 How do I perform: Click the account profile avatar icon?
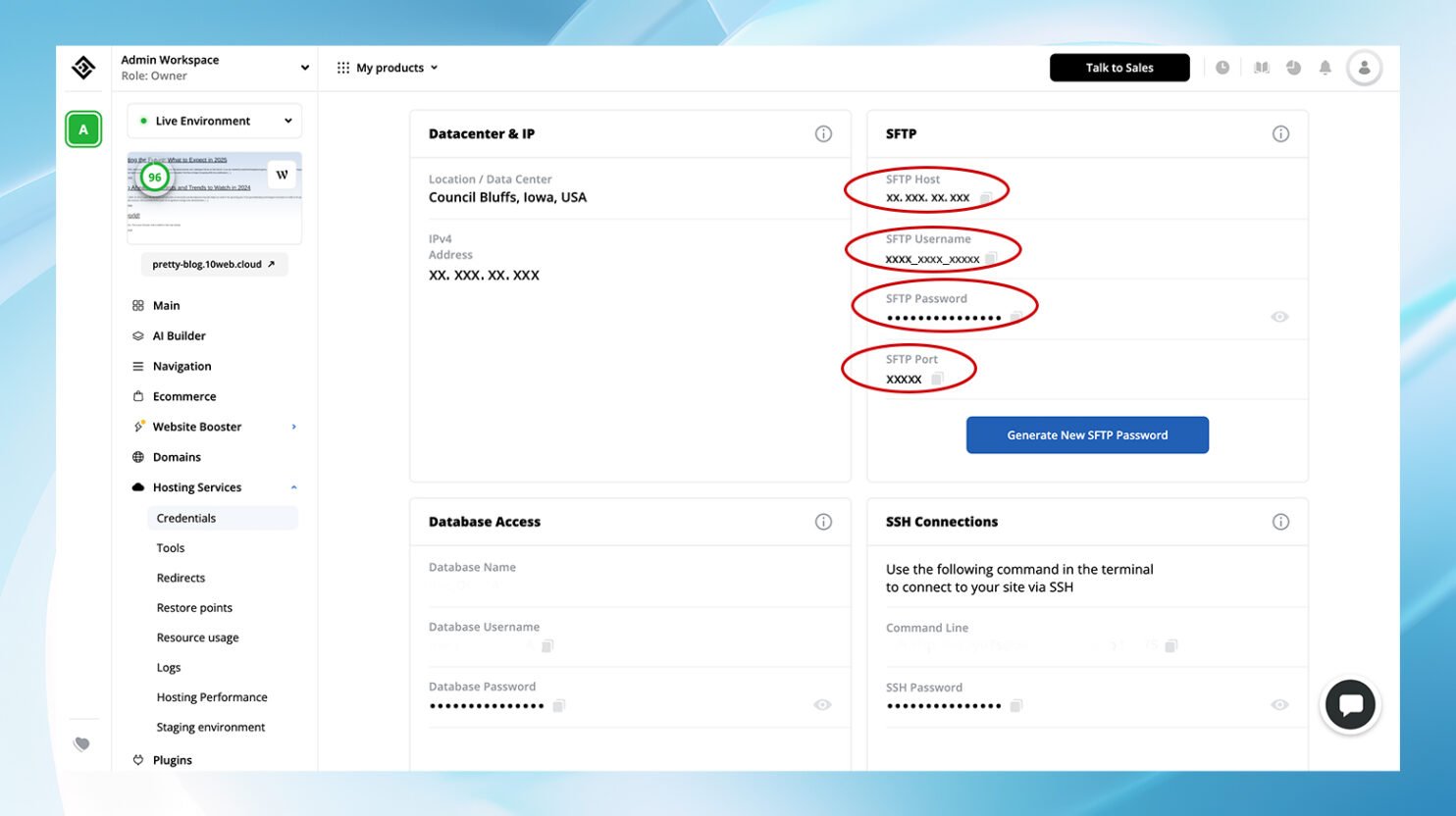click(1365, 67)
